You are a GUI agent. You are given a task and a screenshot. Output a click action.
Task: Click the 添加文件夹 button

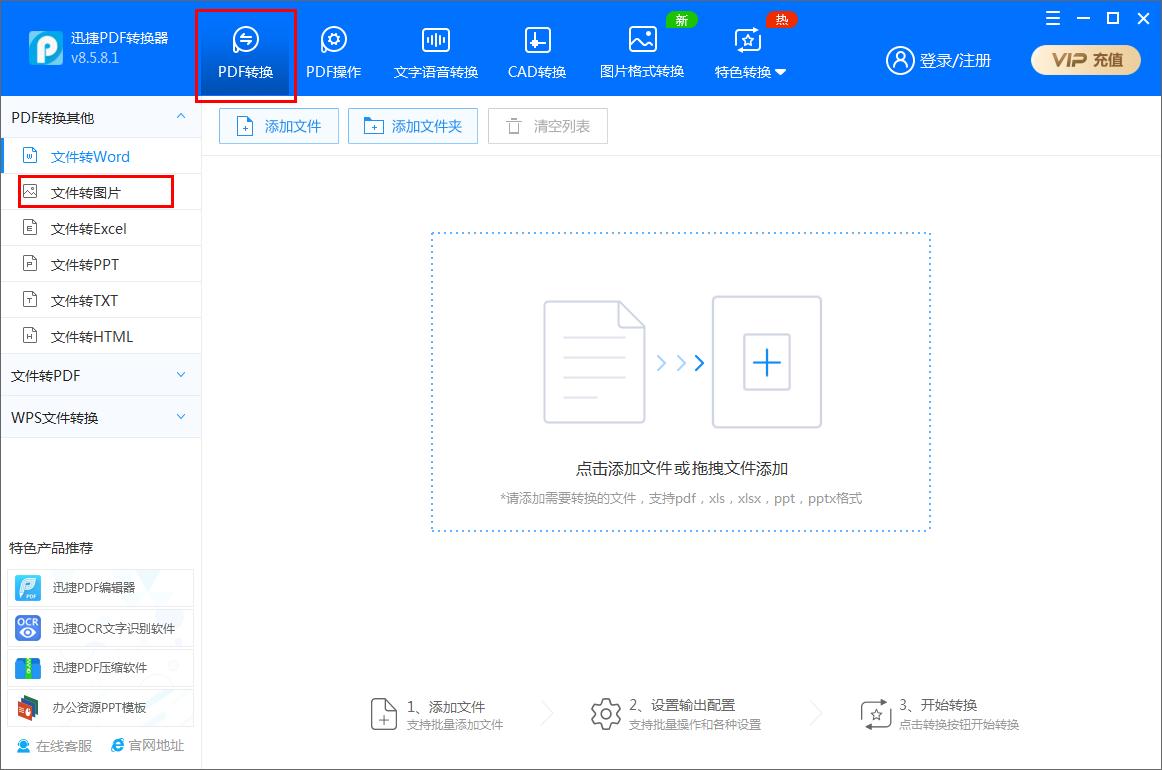pos(412,126)
